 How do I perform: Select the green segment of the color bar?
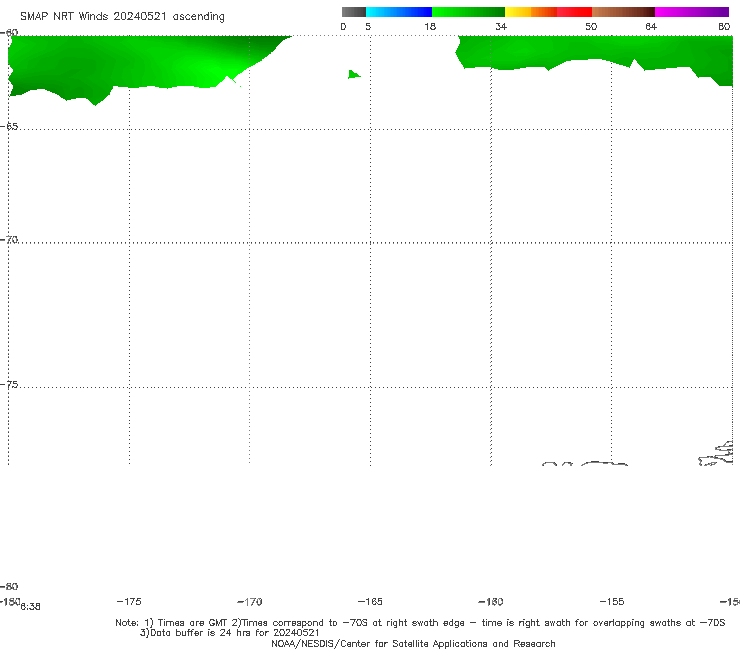[x=468, y=12]
